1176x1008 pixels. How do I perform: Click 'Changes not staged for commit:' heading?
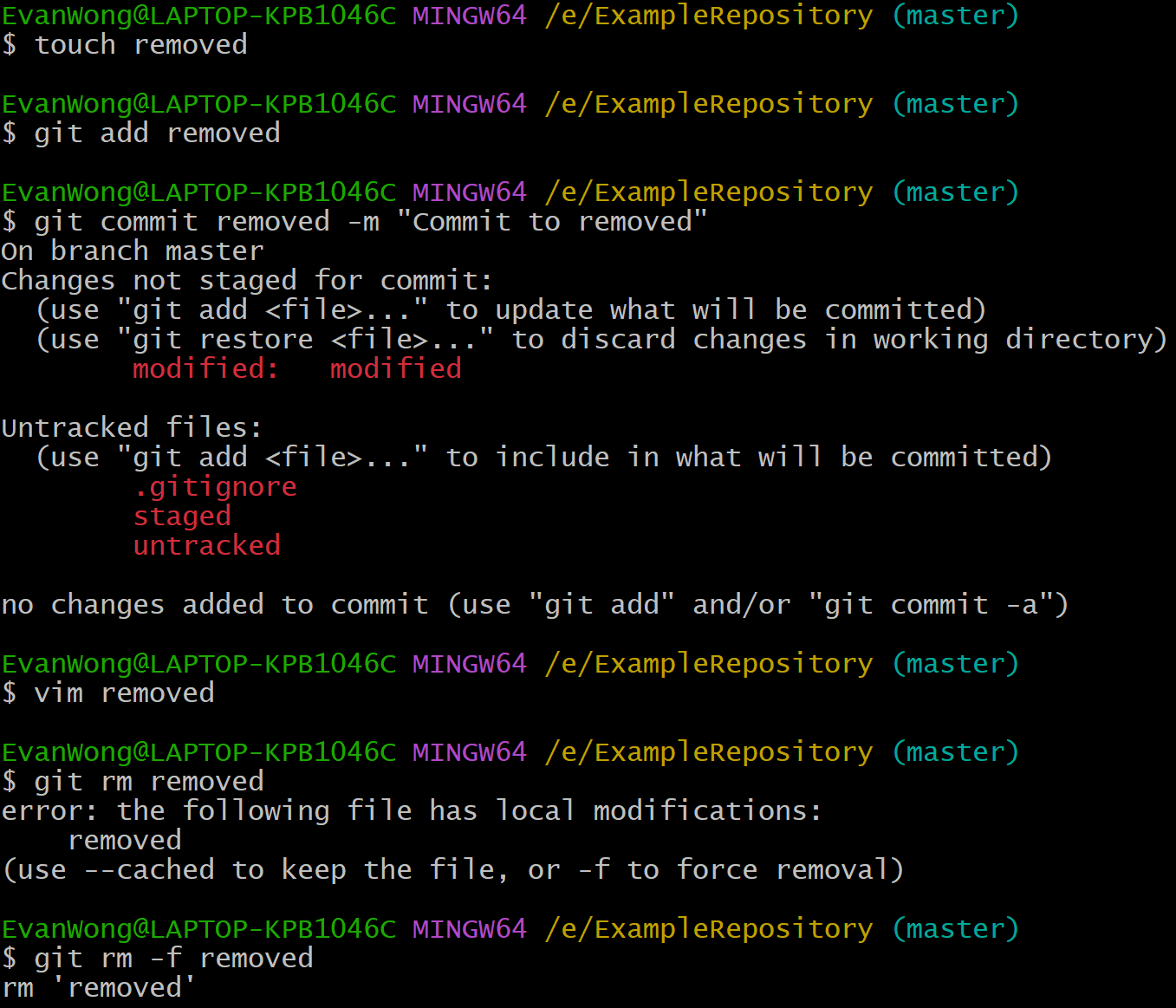[x=247, y=281]
